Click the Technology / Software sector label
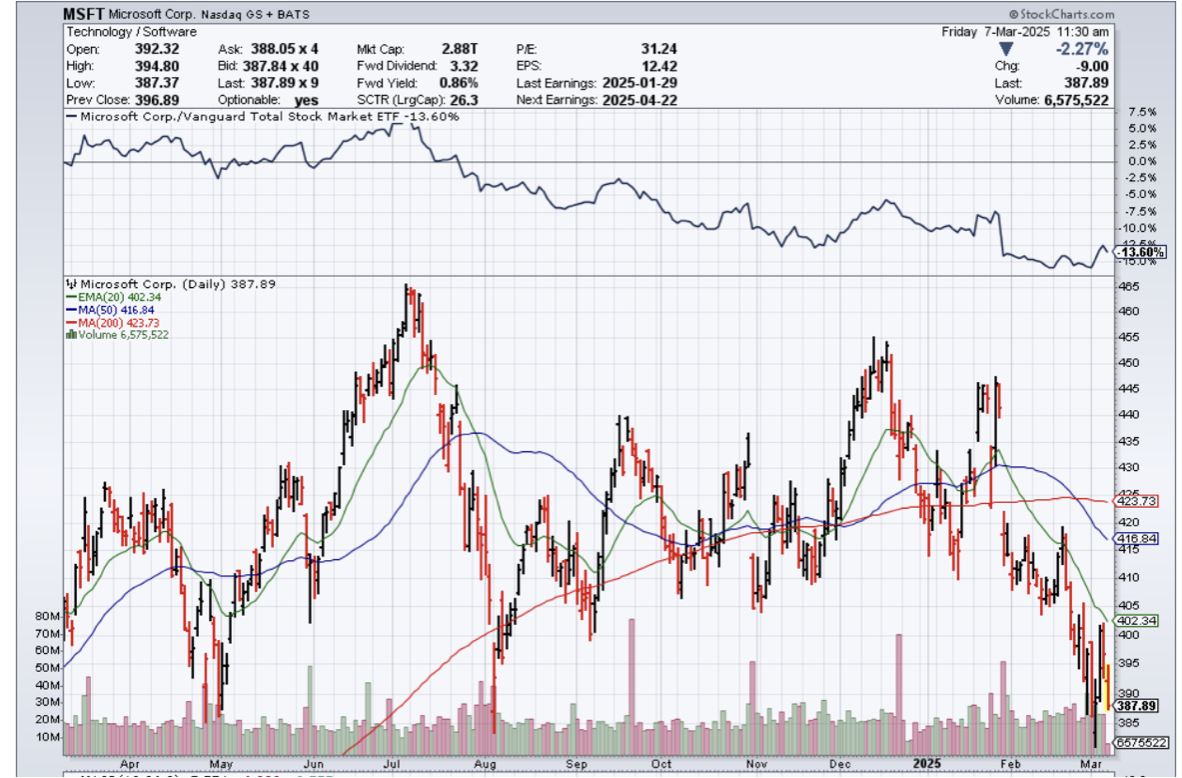This screenshot has width=1182, height=778. [131, 32]
